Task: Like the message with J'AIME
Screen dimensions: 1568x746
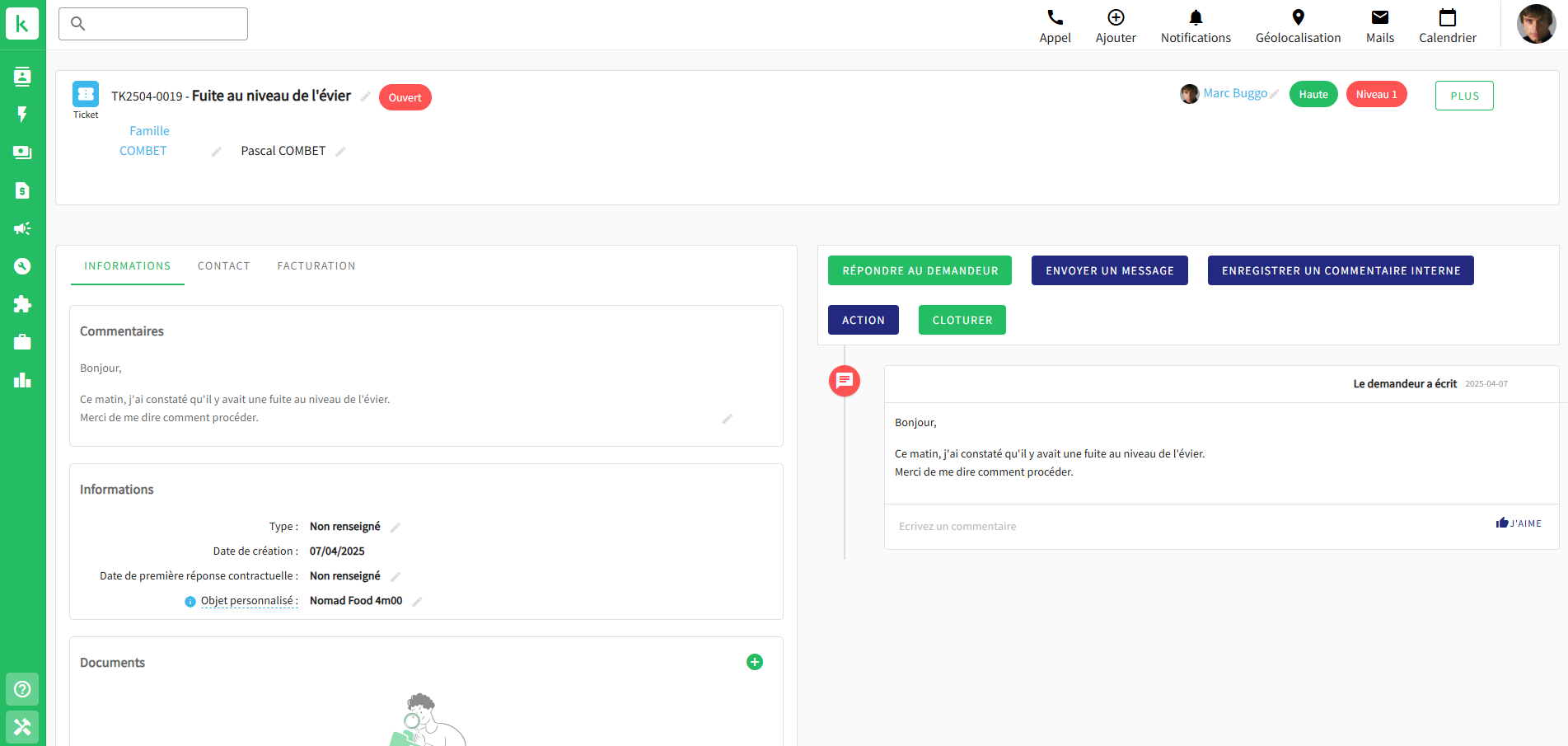Action: 1519,523
